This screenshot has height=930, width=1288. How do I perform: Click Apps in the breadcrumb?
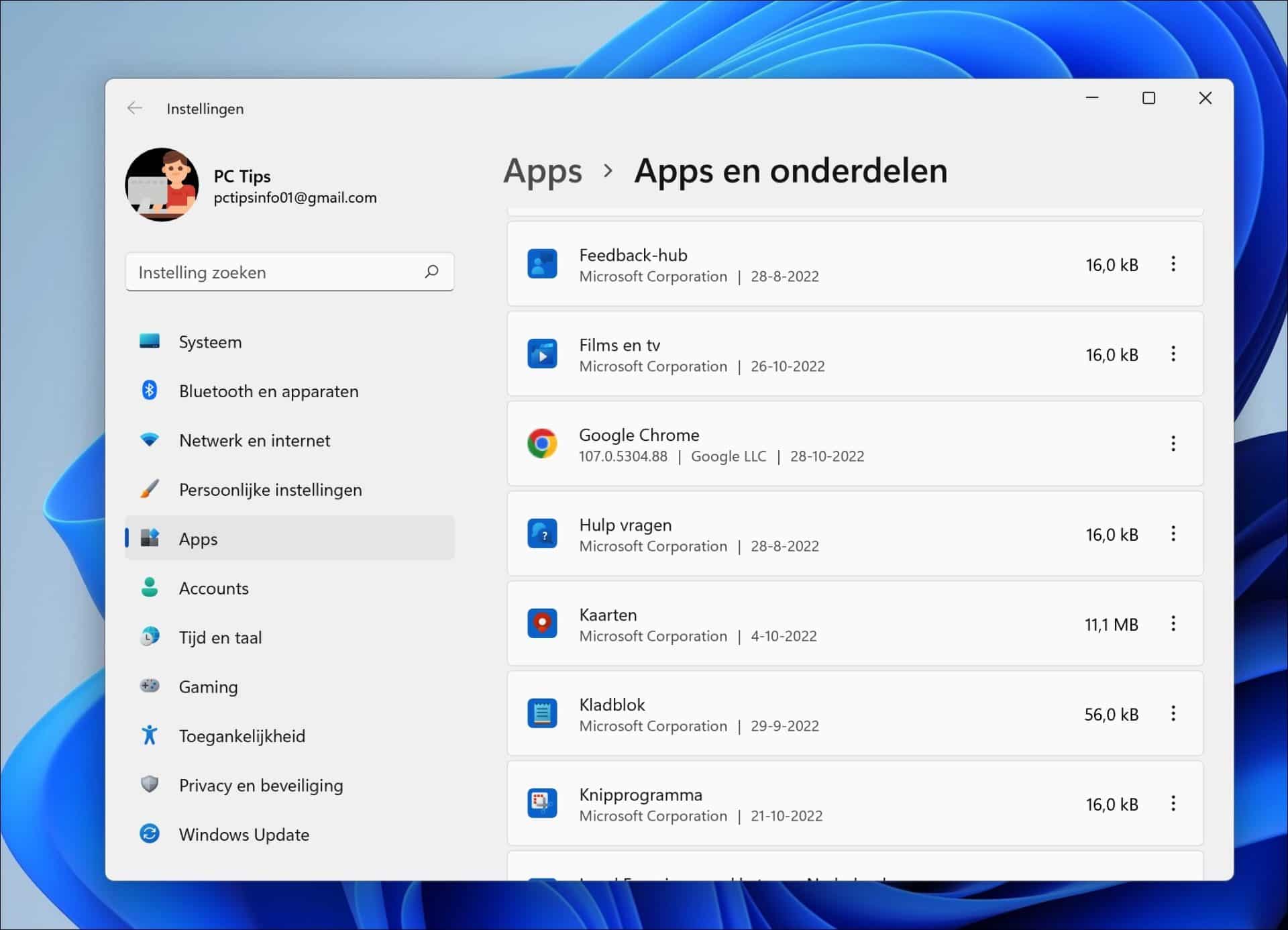tap(543, 172)
